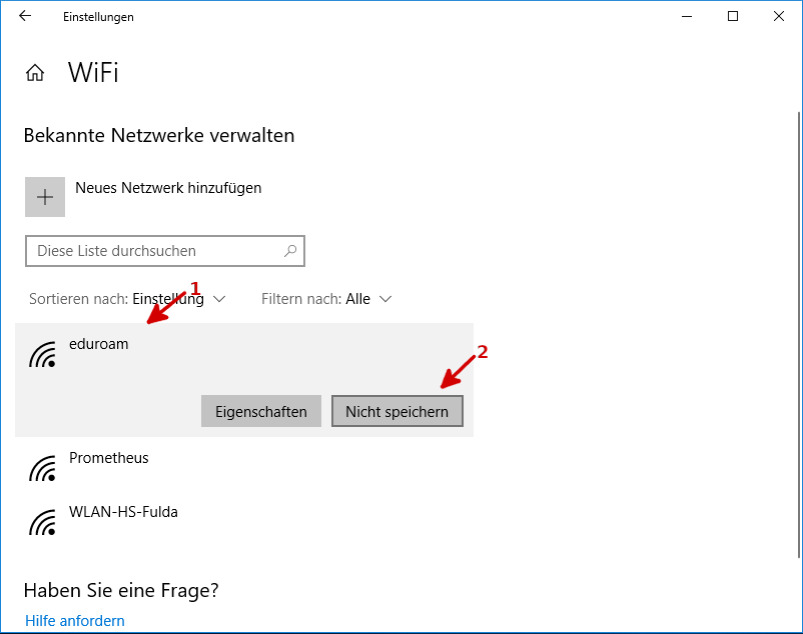Click the plus icon to add a network

(x=44, y=196)
